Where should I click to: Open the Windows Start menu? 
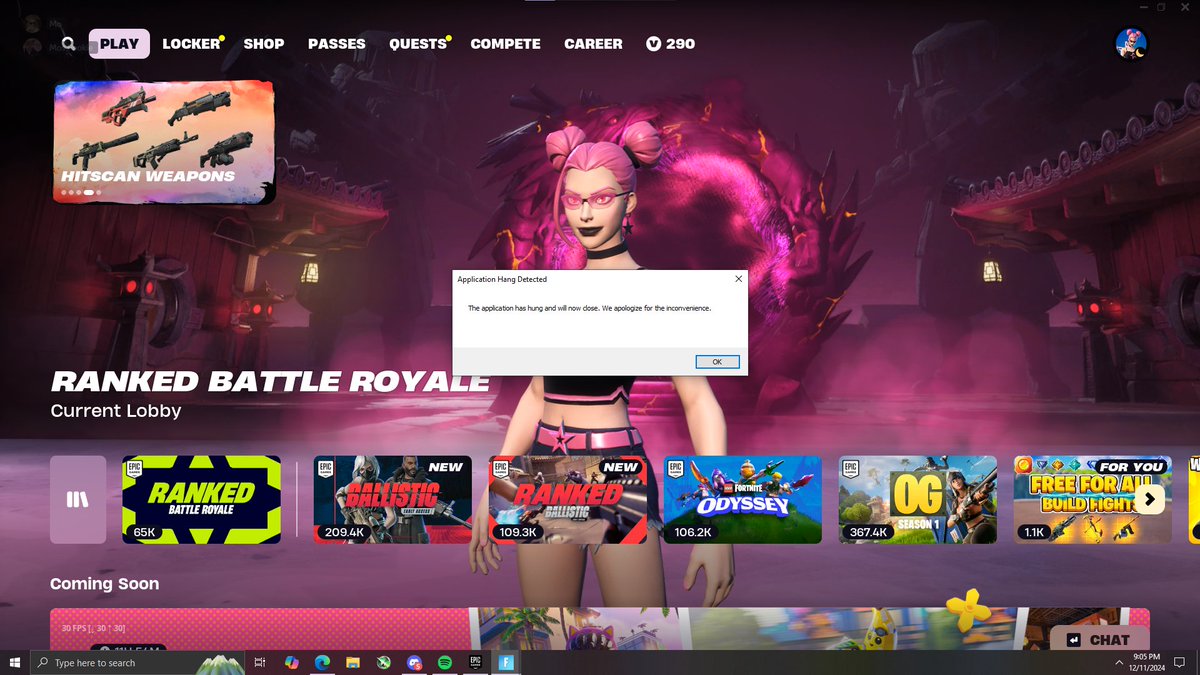coord(15,663)
